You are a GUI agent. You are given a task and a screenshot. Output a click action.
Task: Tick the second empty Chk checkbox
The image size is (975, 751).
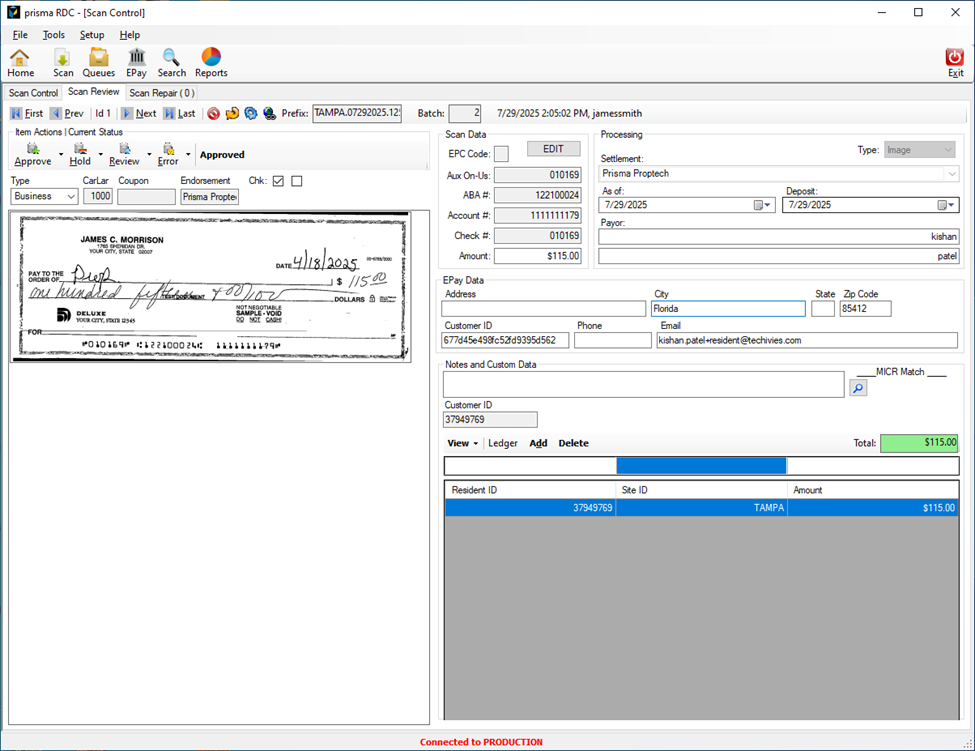(296, 181)
